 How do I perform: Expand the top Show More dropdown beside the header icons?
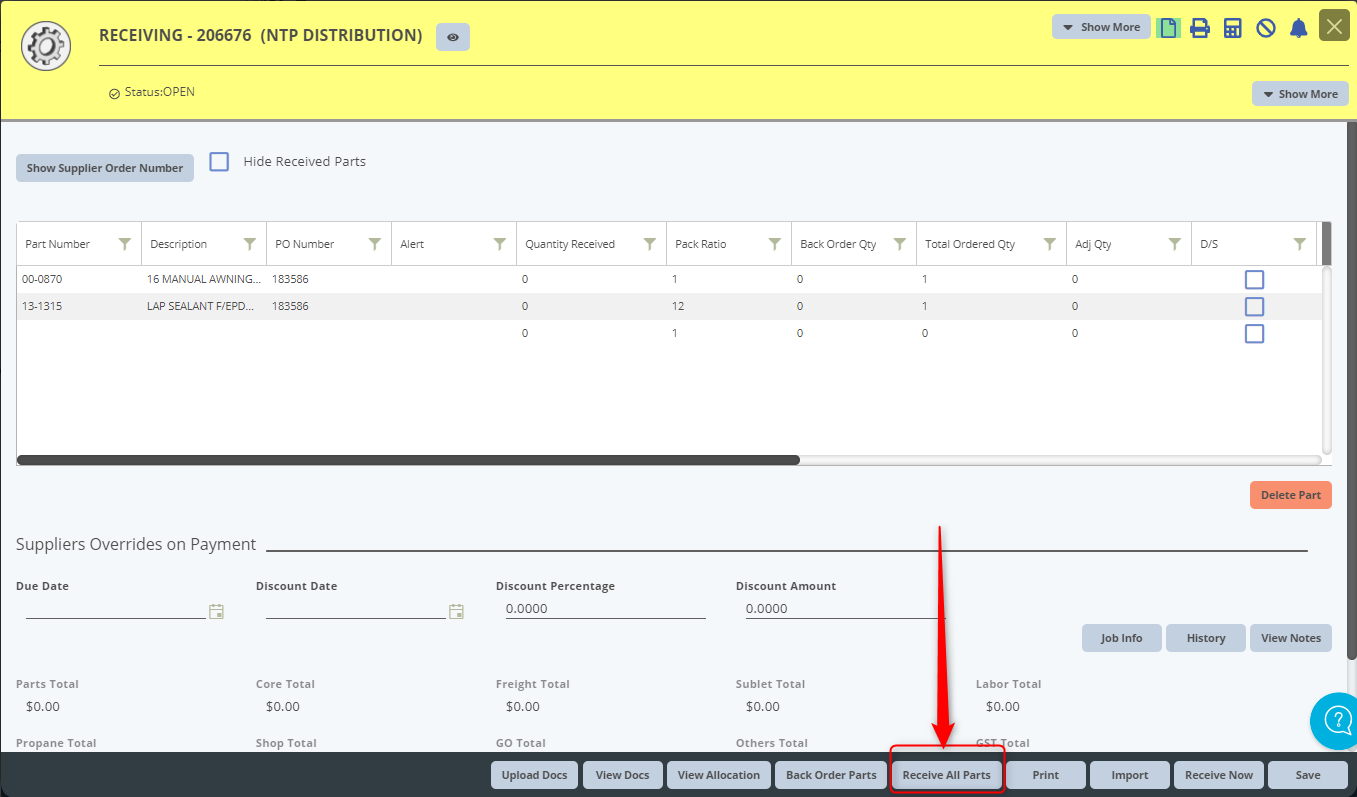click(1100, 27)
